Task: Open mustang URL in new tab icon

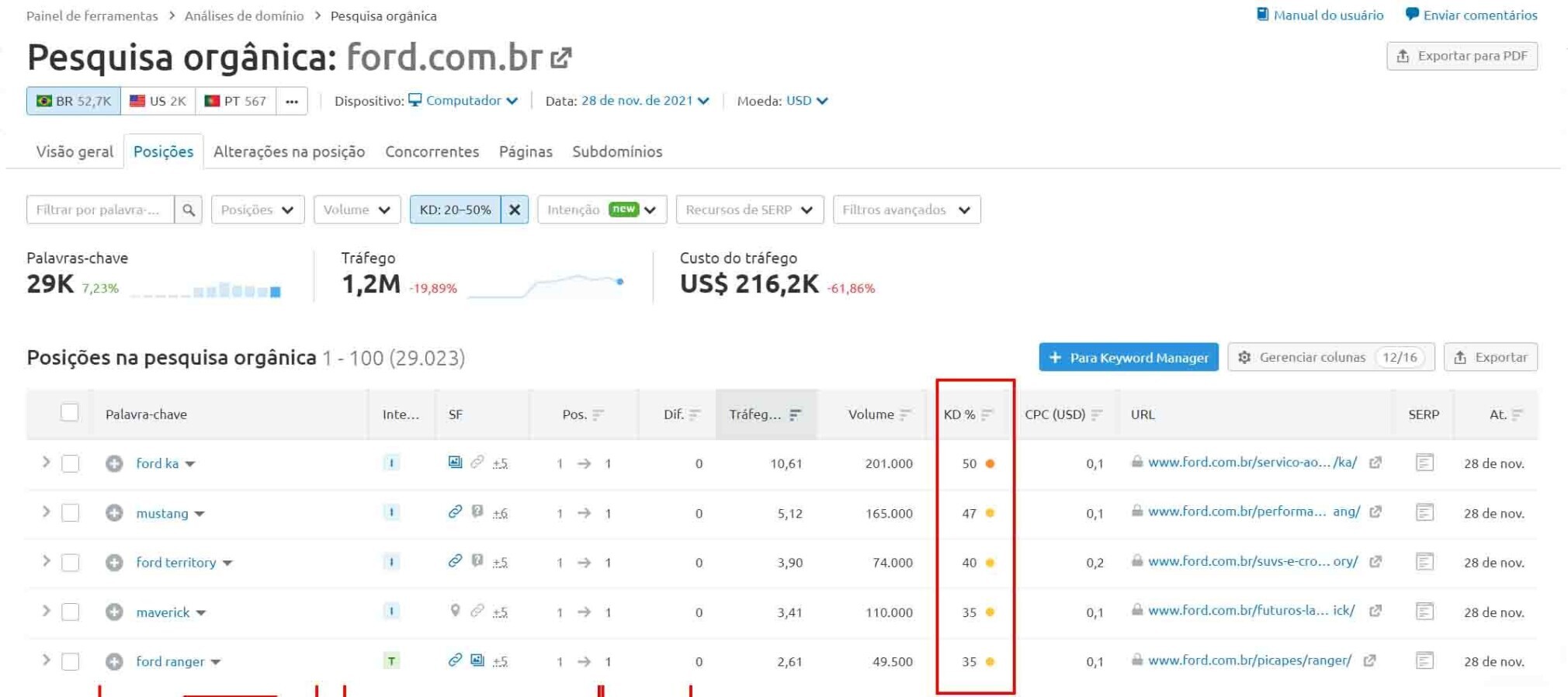Action: [1375, 512]
